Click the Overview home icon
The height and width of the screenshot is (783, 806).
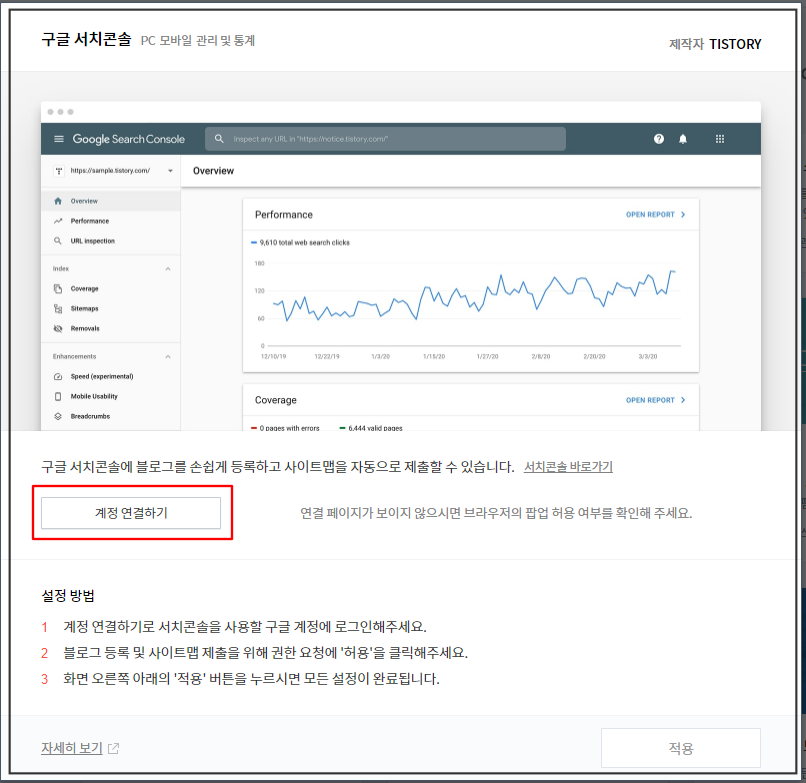point(58,201)
